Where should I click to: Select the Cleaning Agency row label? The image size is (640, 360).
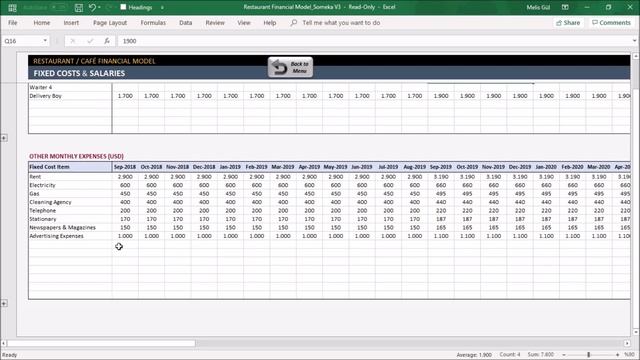(x=50, y=202)
